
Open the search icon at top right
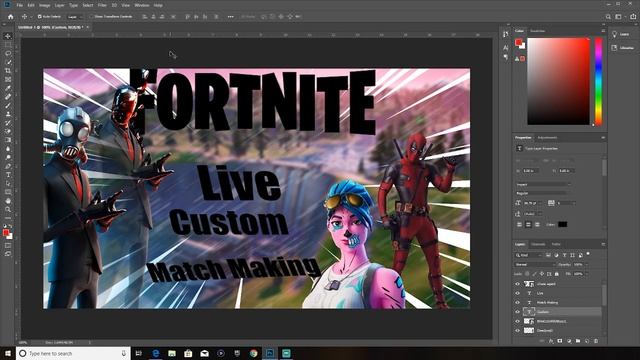(x=608, y=17)
